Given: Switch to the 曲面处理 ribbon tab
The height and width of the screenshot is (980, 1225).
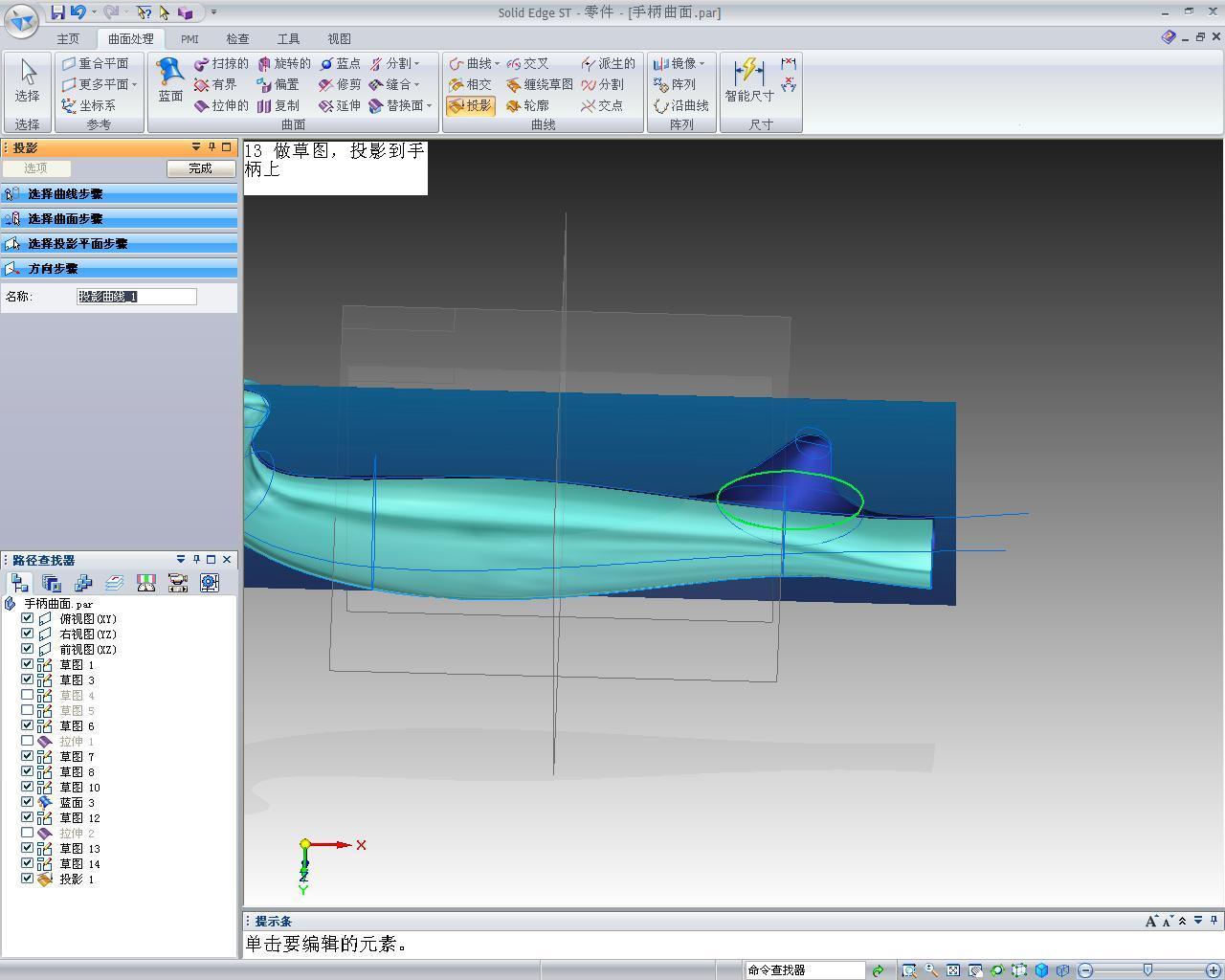Looking at the screenshot, I should (x=131, y=39).
